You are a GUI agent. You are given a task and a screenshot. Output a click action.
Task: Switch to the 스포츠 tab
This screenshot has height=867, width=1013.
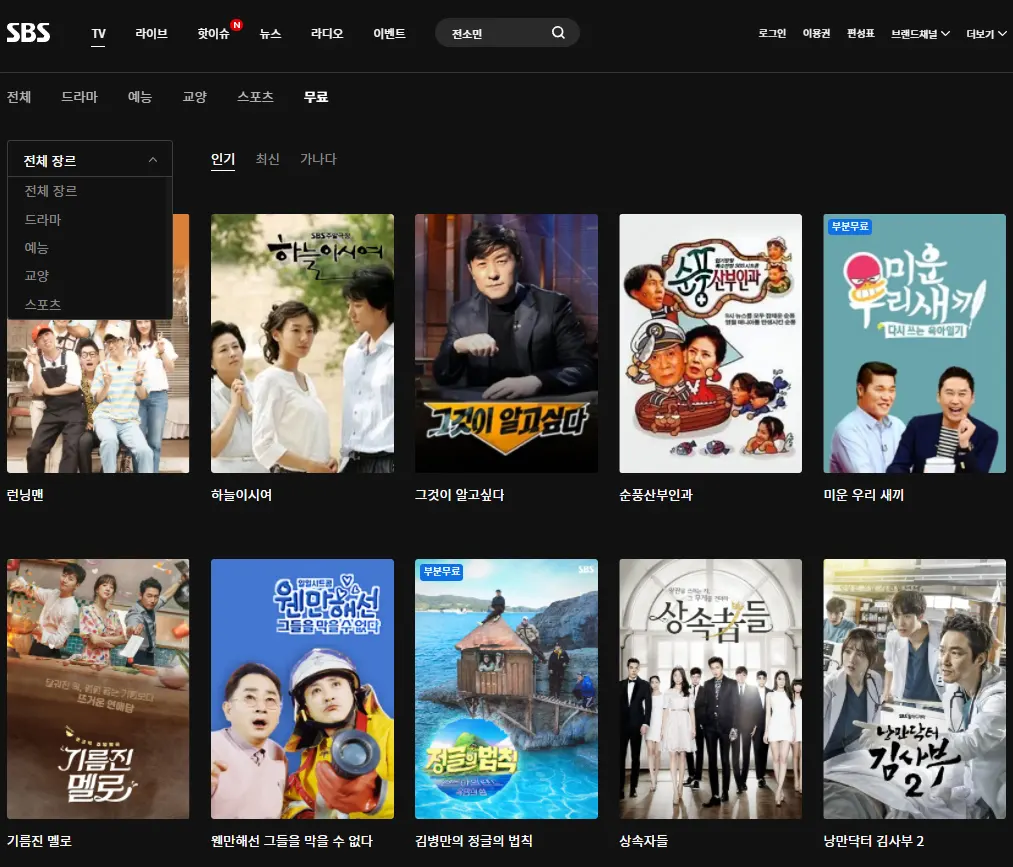(x=255, y=97)
